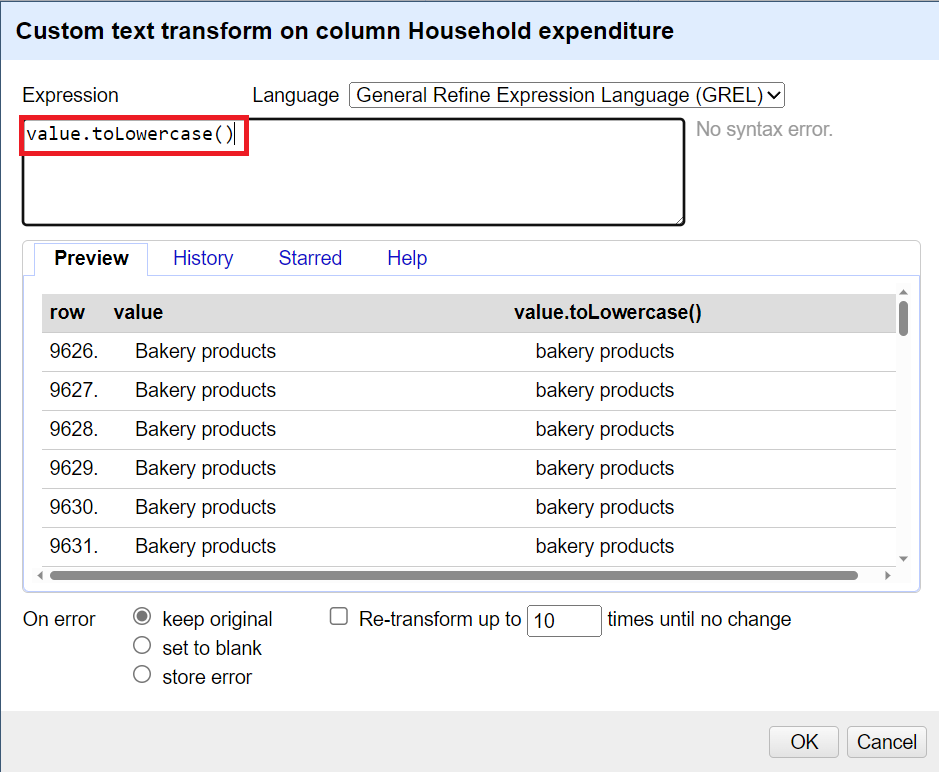Switch to the History tab

click(x=203, y=258)
